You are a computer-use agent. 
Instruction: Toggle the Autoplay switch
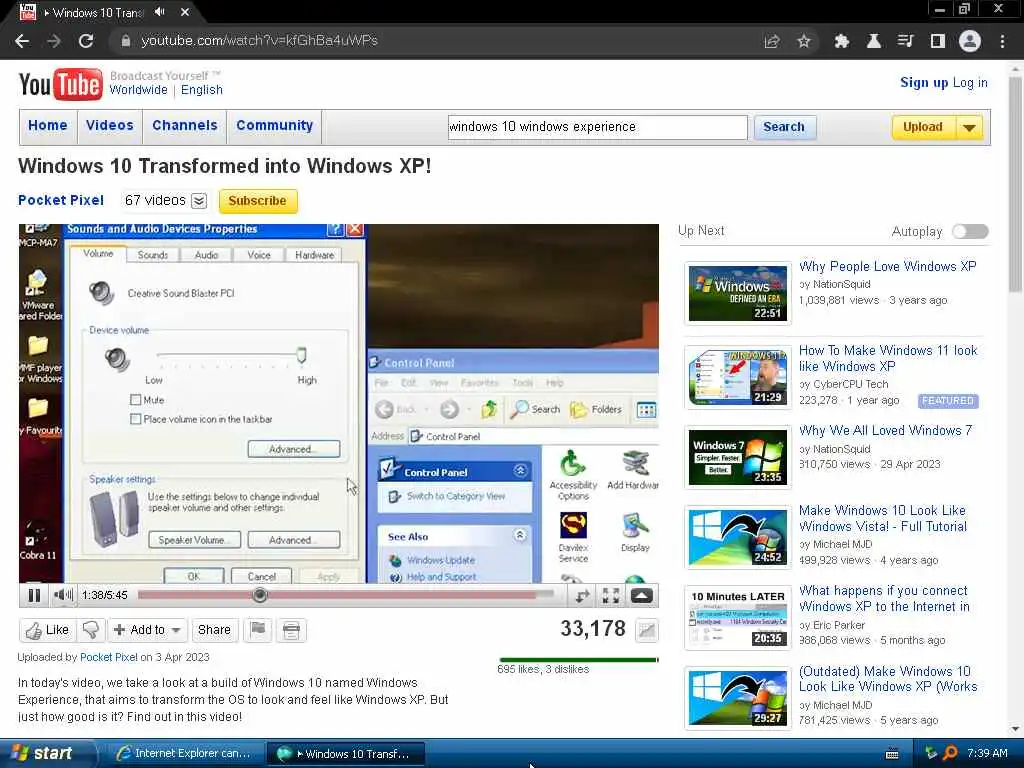coord(970,231)
